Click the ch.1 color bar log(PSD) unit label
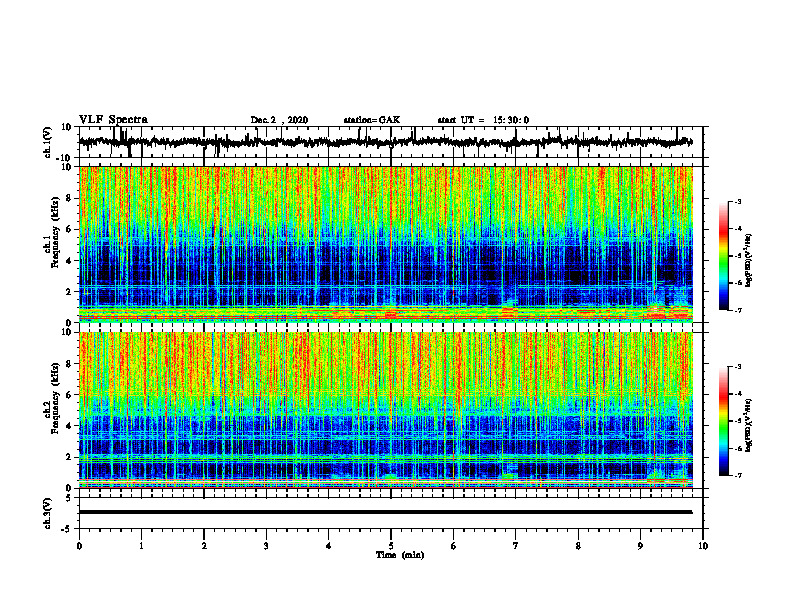Screen dimensions: 792x612 click(x=748, y=260)
